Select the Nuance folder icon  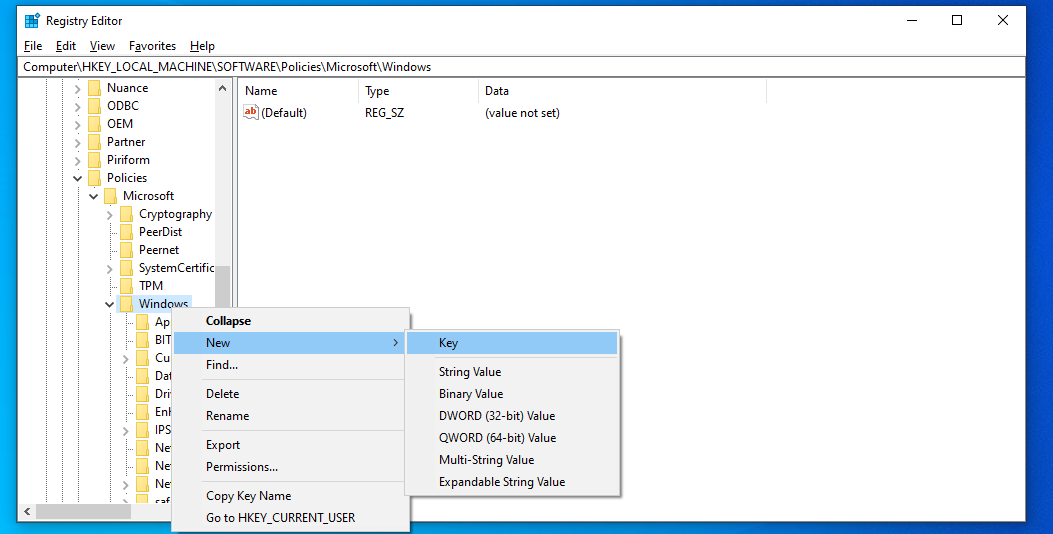(94, 88)
